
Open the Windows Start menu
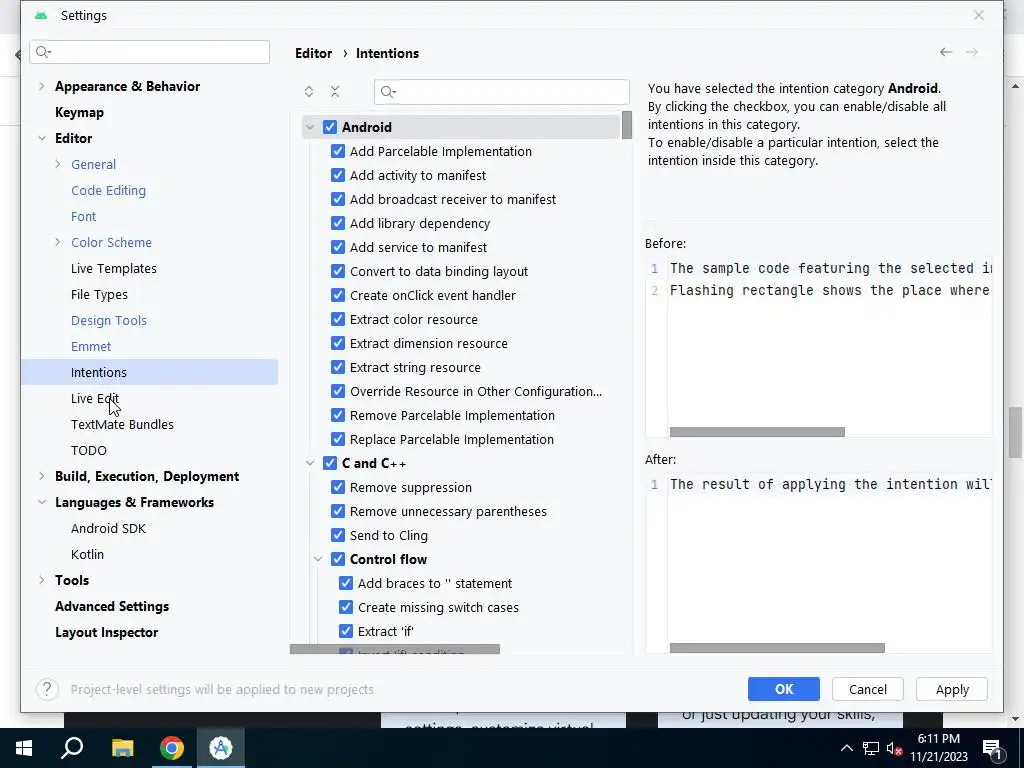click(24, 748)
